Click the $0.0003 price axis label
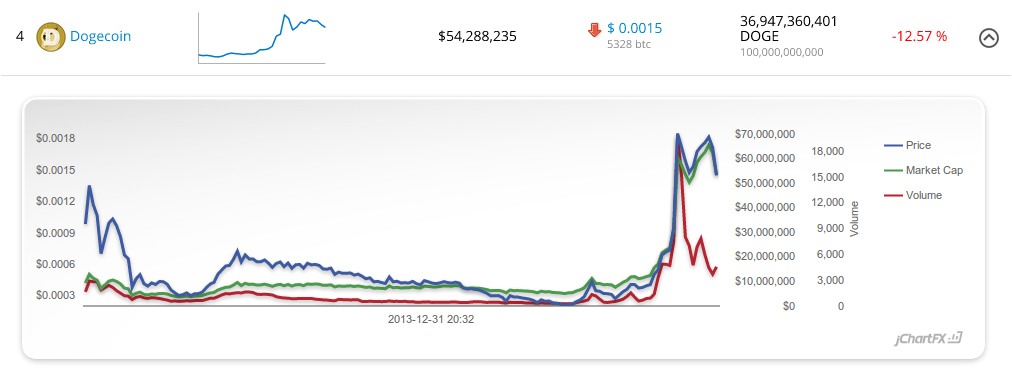 (x=56, y=295)
